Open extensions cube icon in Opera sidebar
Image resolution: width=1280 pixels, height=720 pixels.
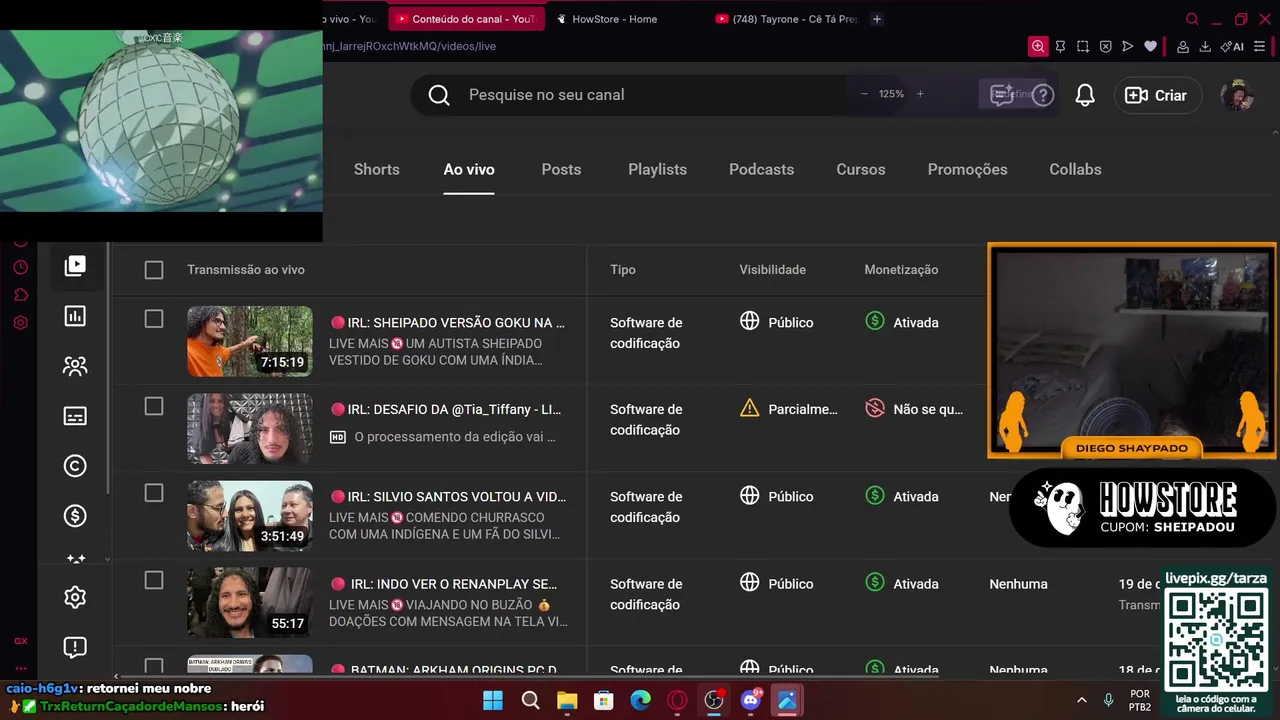(x=20, y=295)
